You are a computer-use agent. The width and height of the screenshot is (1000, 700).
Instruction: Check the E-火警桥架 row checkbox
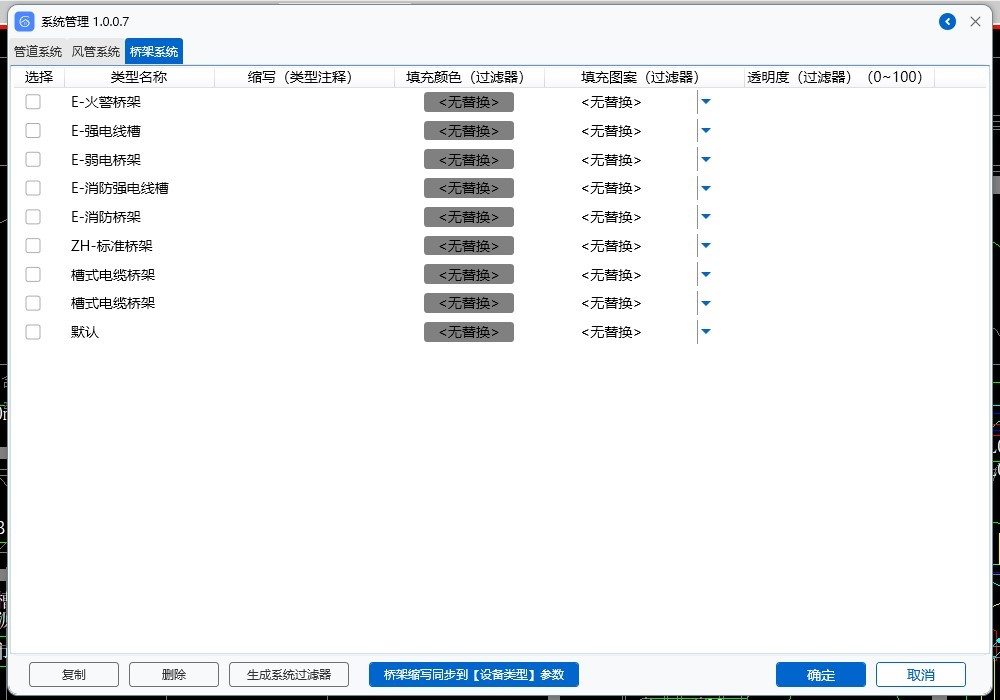(x=33, y=102)
